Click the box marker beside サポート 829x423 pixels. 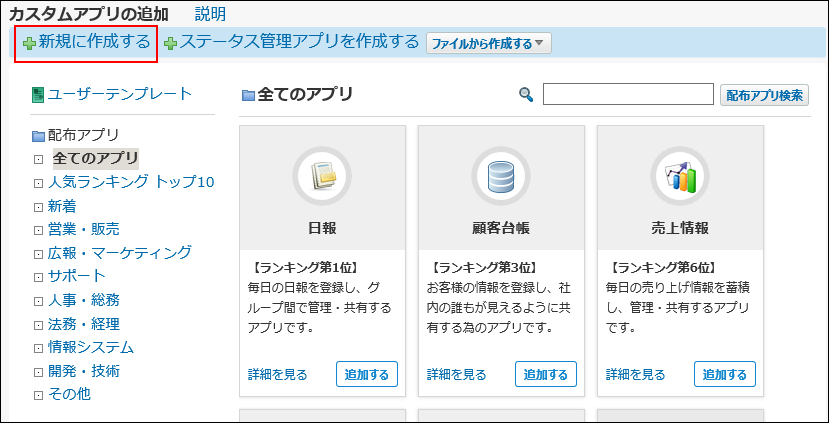[38, 278]
